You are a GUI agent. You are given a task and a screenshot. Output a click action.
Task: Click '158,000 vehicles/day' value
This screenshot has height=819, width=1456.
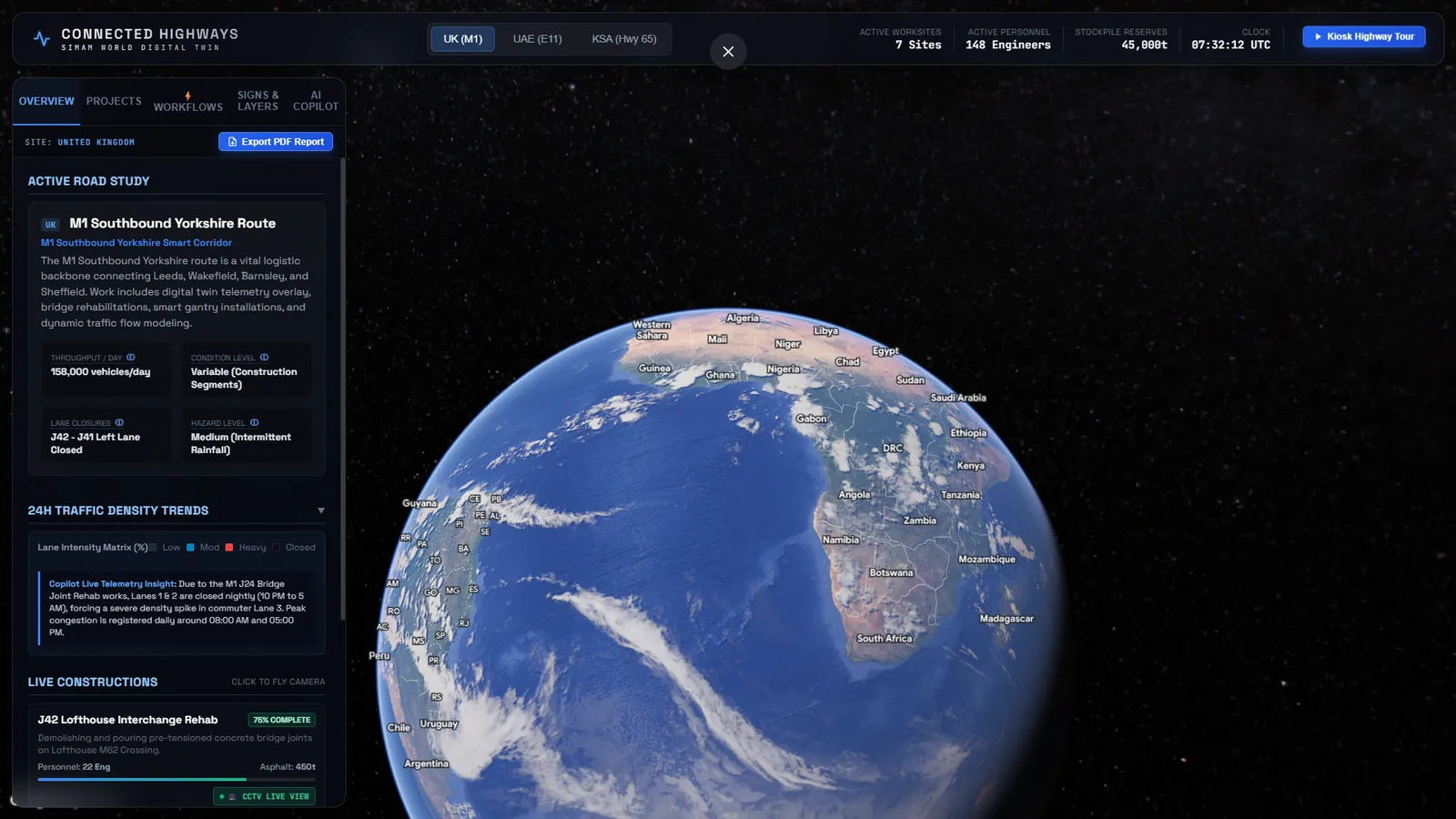(101, 372)
